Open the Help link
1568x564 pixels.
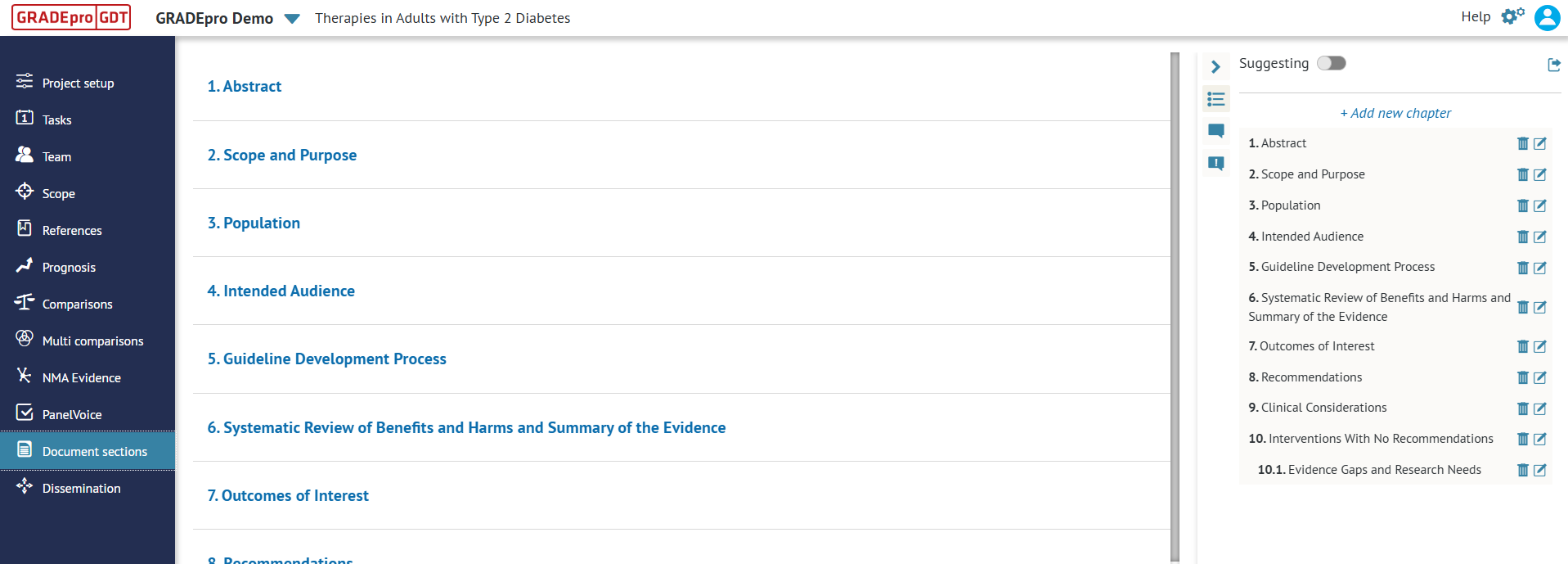[1476, 16]
